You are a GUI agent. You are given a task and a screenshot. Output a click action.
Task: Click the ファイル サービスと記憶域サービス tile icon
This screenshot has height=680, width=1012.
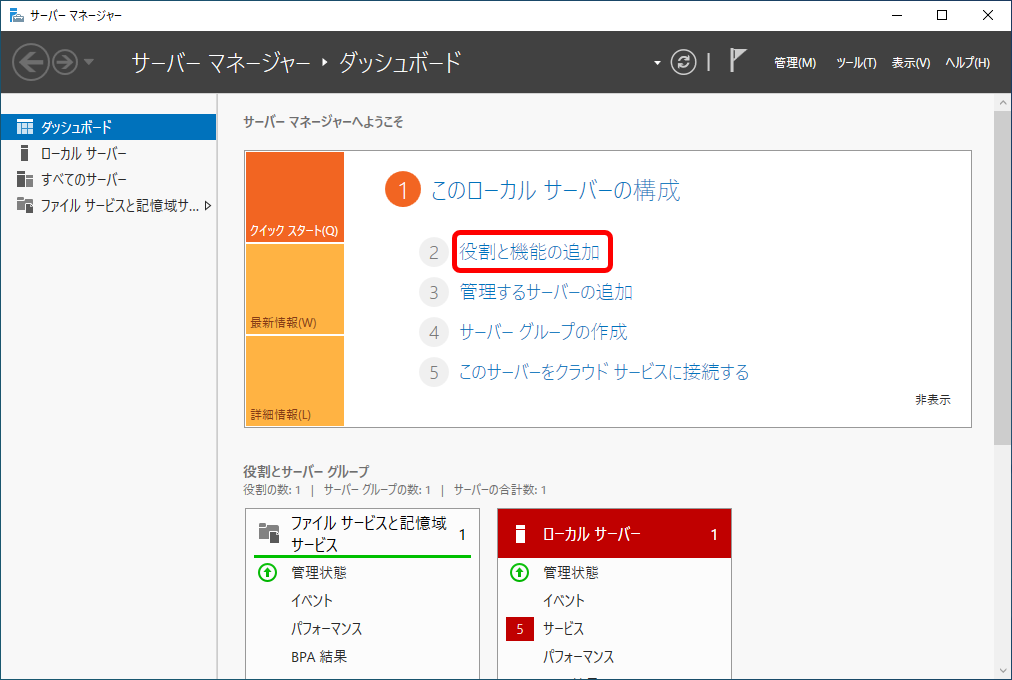click(266, 531)
